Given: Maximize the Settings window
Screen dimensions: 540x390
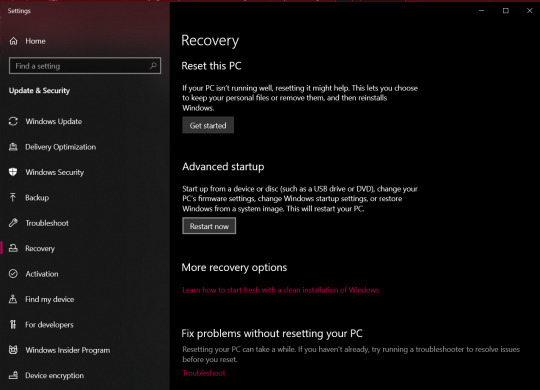Looking at the screenshot, I should pos(506,11).
